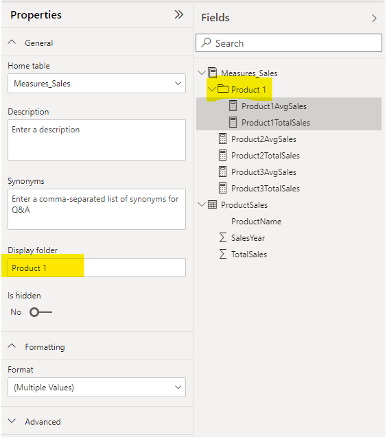
Task: Click the Display folder label
Action: pos(33,250)
